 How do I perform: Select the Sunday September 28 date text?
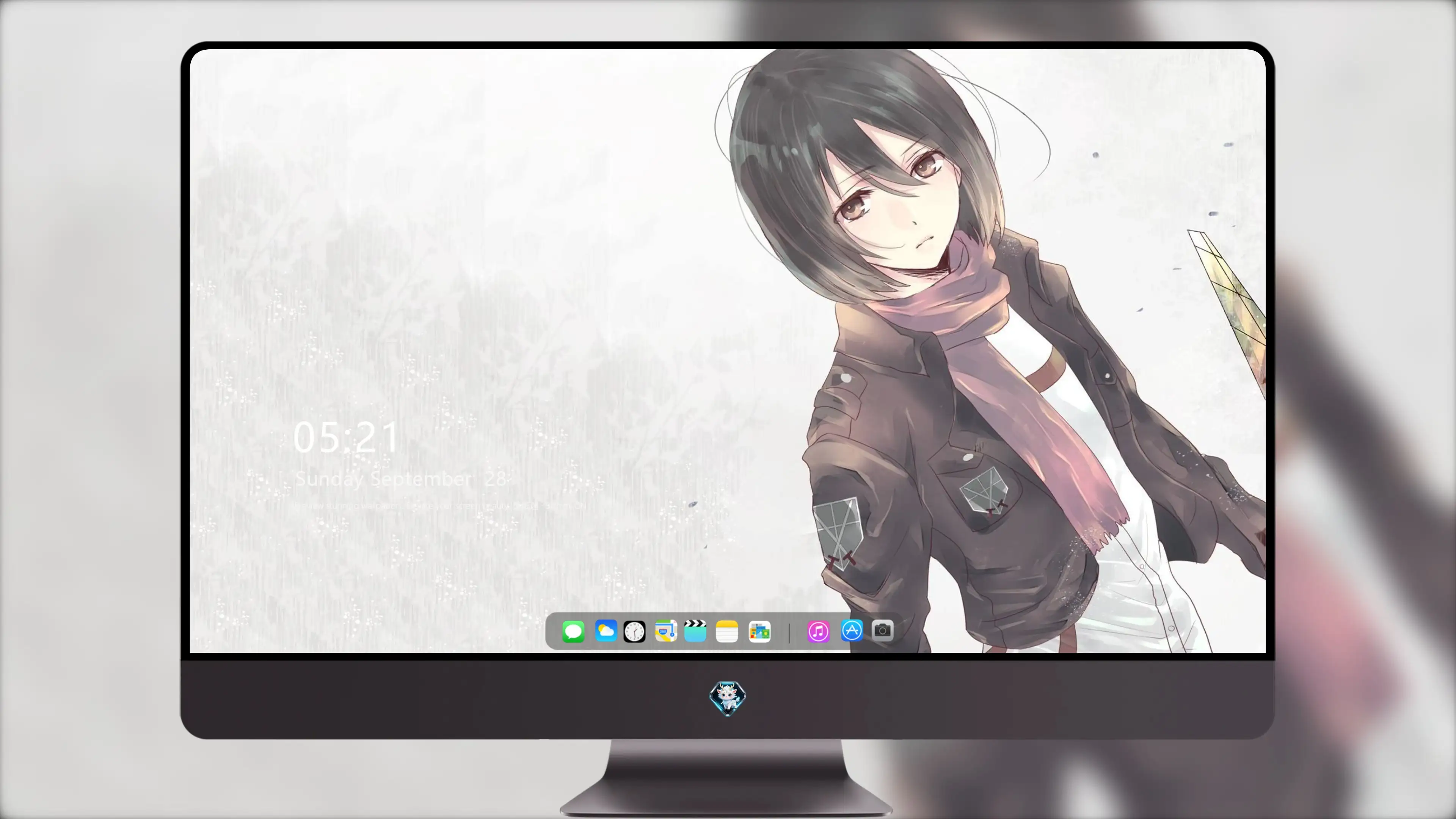400,479
